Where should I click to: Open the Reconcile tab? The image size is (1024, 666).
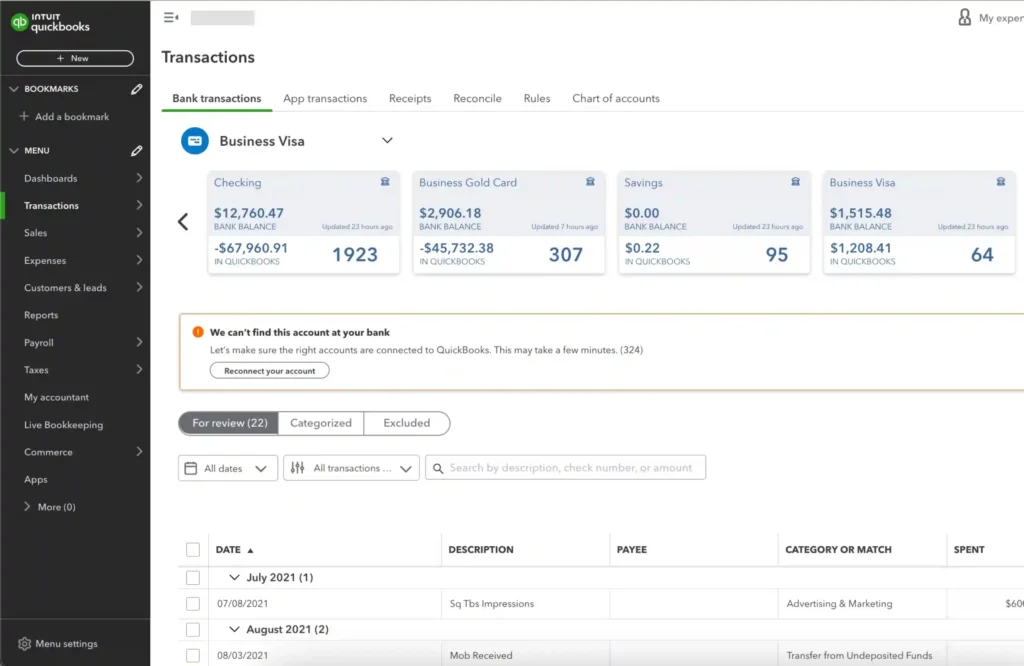477,99
